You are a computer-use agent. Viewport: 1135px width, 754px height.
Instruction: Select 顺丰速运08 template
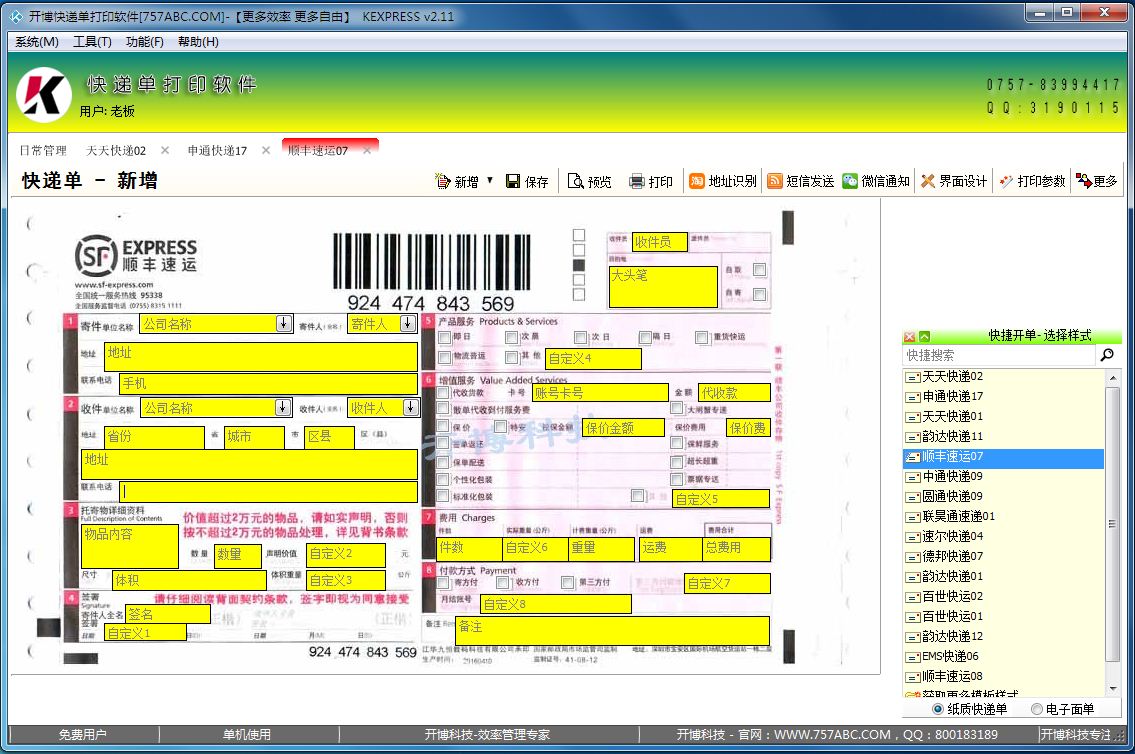(1004, 677)
